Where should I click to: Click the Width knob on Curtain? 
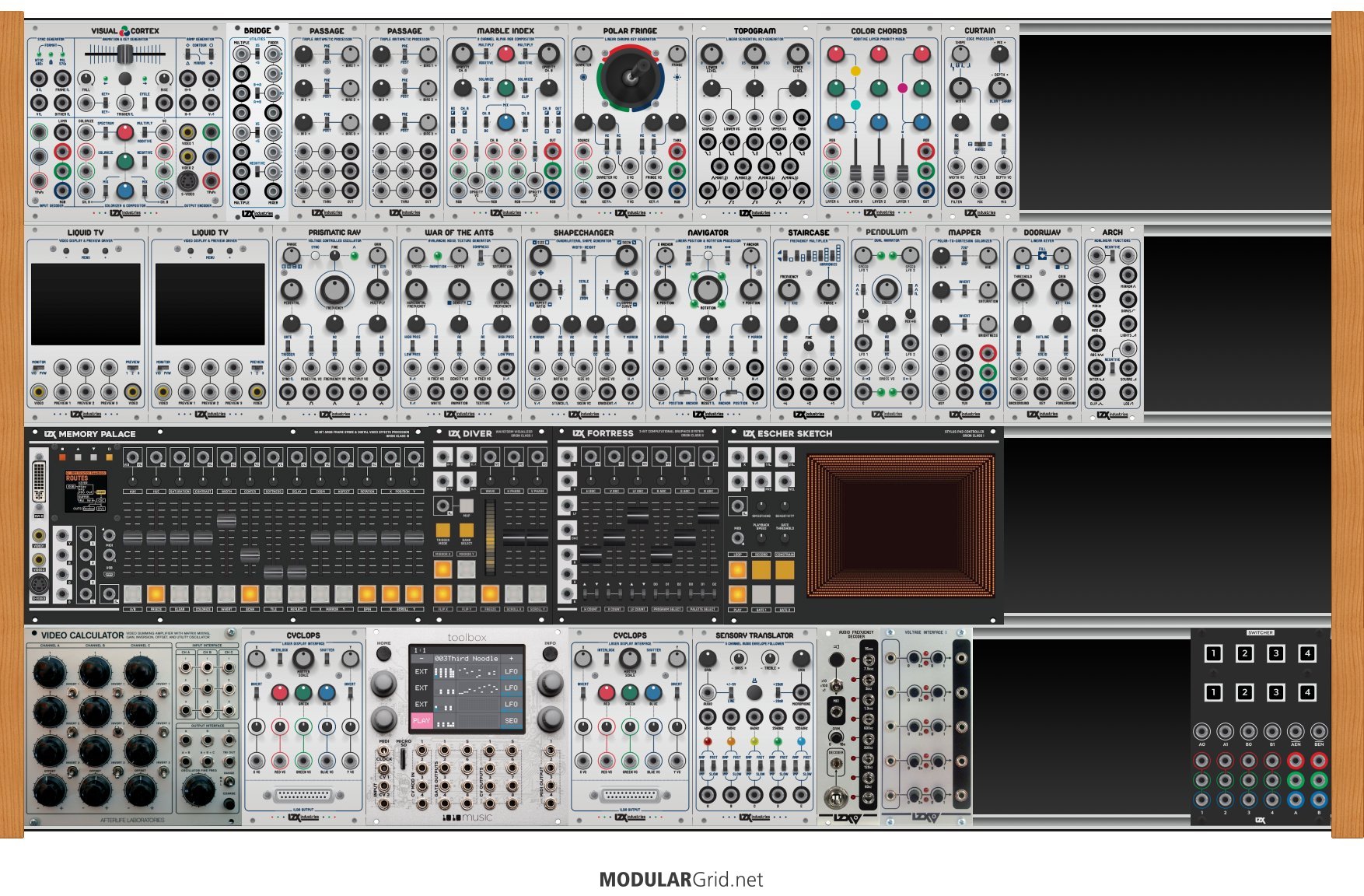pyautogui.click(x=960, y=87)
